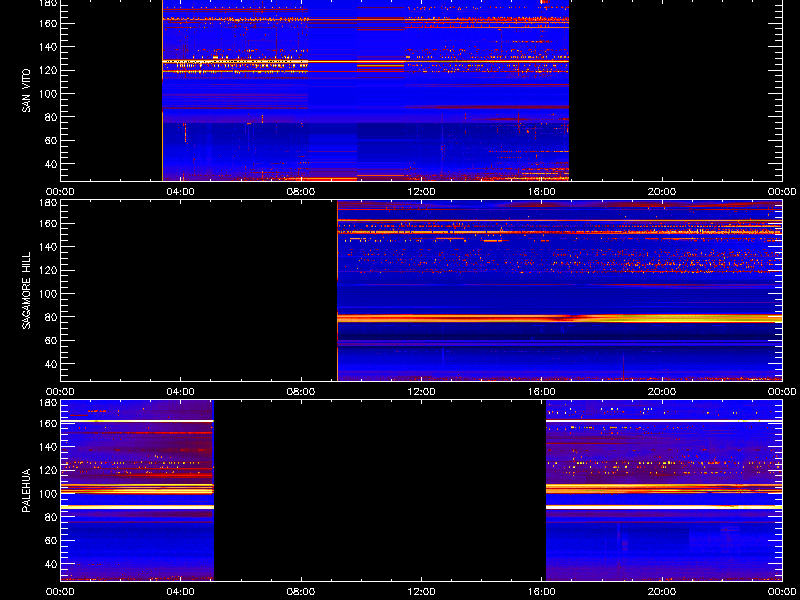Click the 100 frequency label on Sagamore Hill axis
This screenshot has width=800, height=600.
[48, 294]
